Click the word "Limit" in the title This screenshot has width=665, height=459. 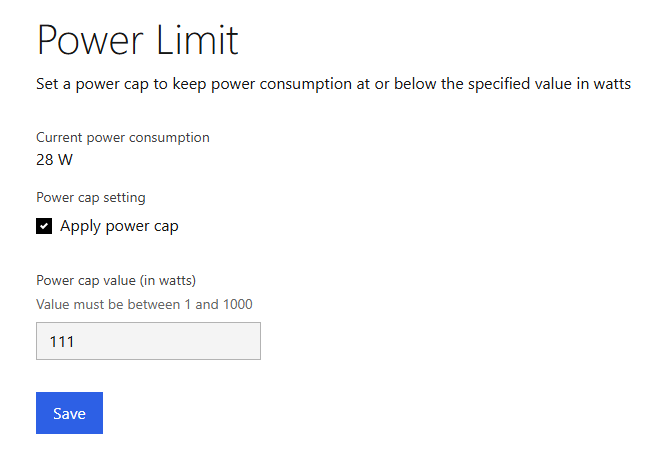[x=198, y=40]
